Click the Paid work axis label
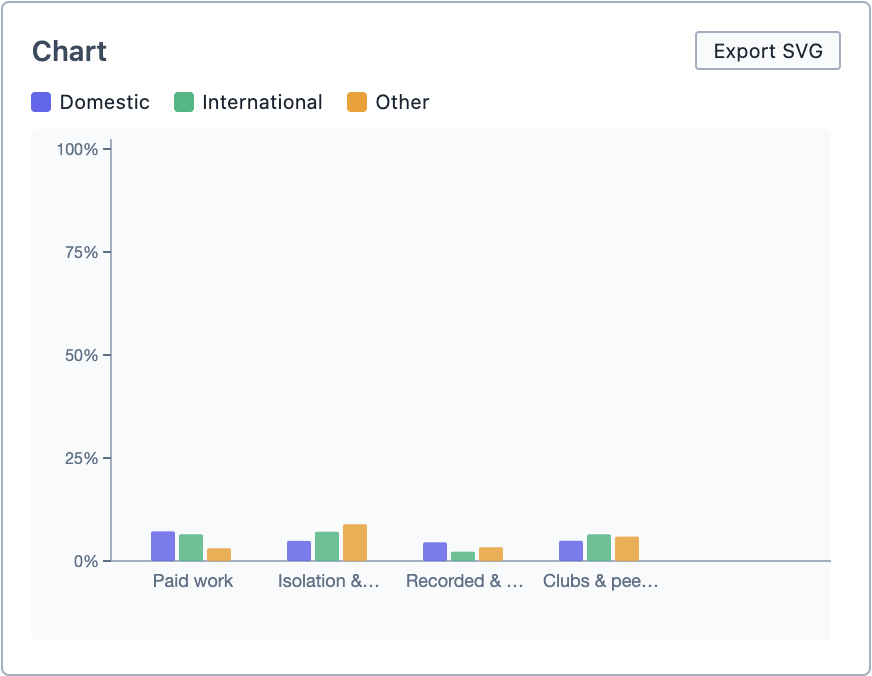872x676 pixels. pos(193,581)
